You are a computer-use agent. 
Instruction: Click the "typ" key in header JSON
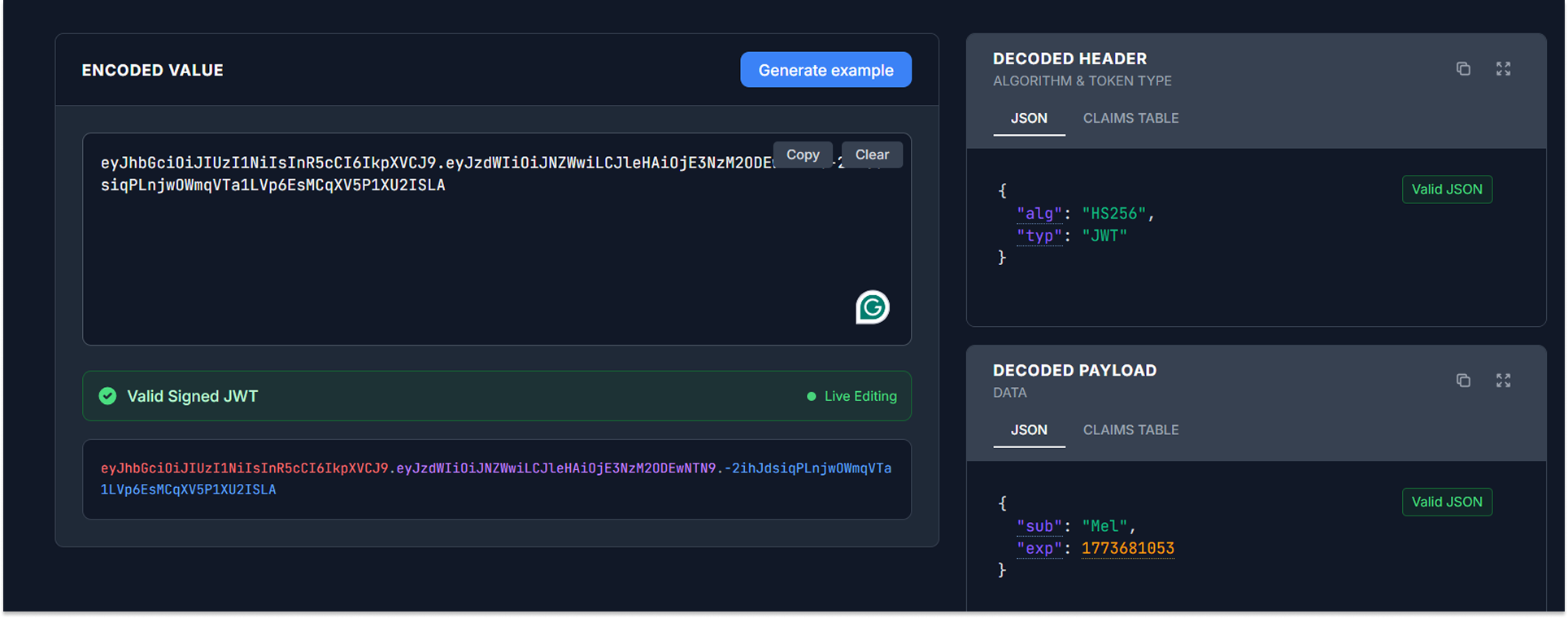[1039, 236]
